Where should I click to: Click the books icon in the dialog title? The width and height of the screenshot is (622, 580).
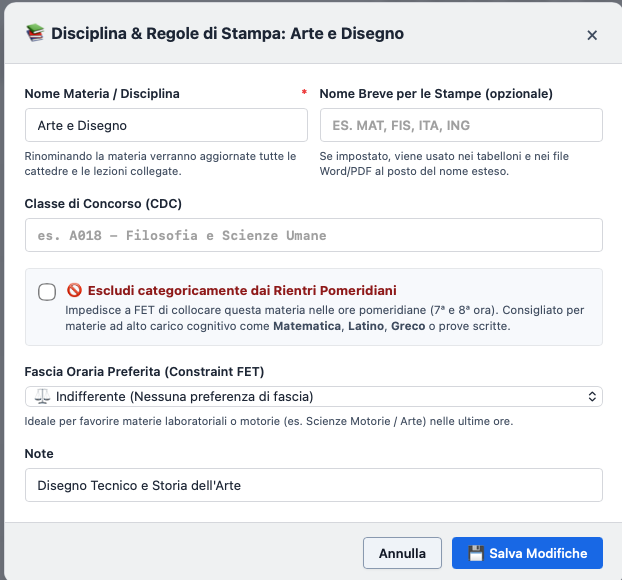35,33
